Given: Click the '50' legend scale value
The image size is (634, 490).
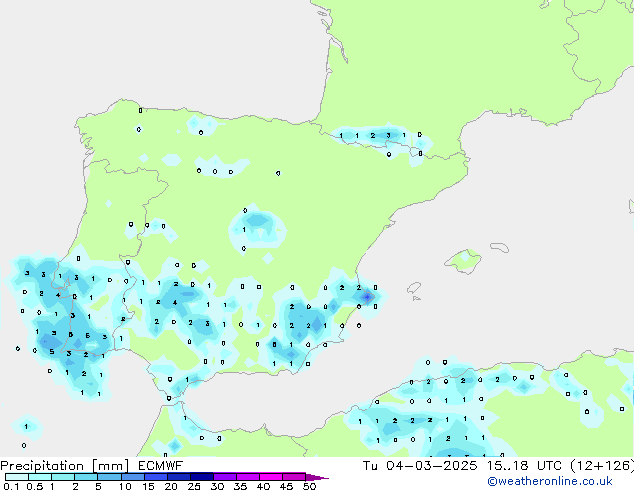Looking at the screenshot, I should pos(309,486).
